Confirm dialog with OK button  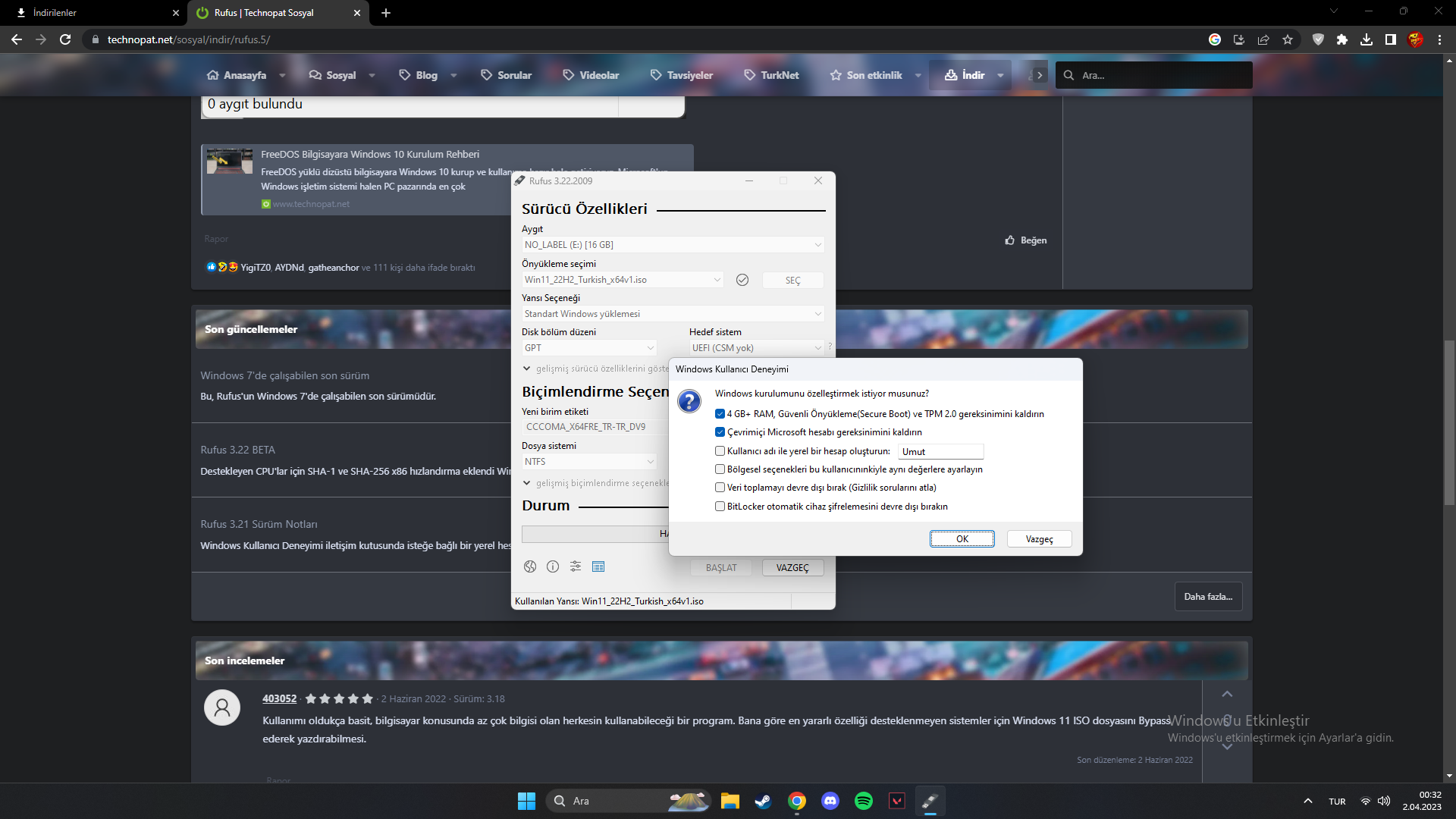point(962,539)
